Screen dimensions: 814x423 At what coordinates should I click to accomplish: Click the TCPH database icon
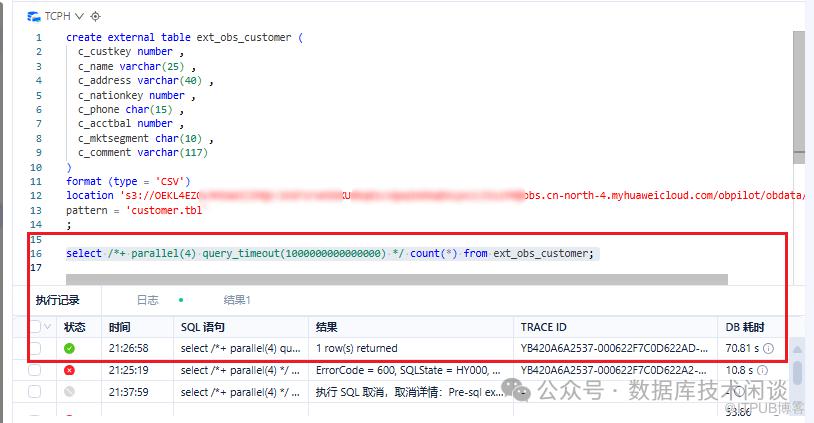click(x=34, y=17)
